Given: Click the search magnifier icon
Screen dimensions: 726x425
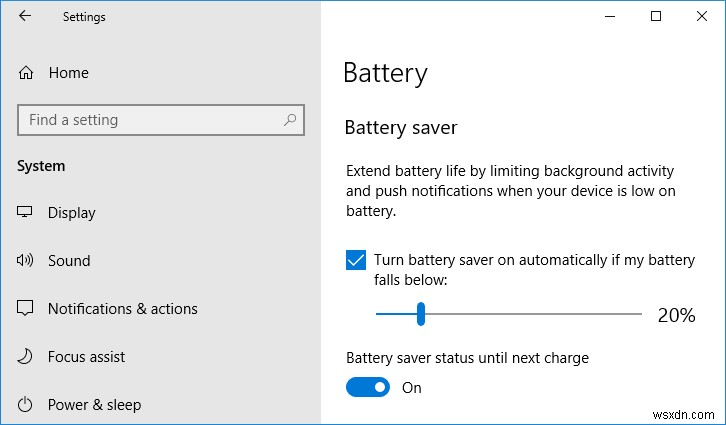Looking at the screenshot, I should tap(290, 120).
